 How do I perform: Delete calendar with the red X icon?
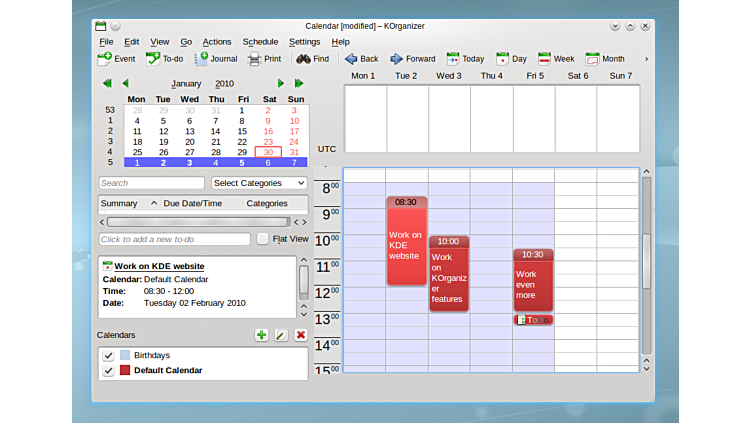point(300,335)
